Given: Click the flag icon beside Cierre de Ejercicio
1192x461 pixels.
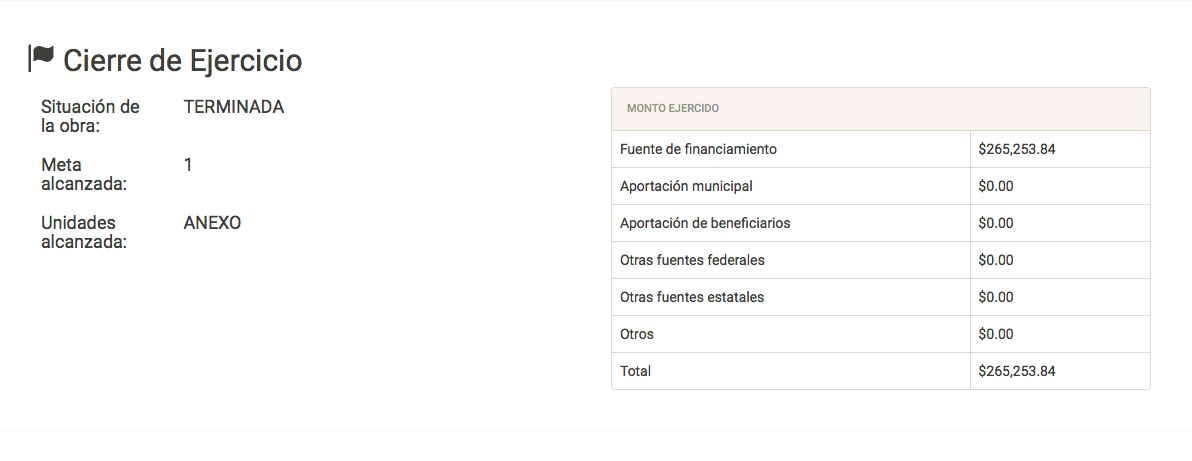Looking at the screenshot, I should click(x=41, y=58).
